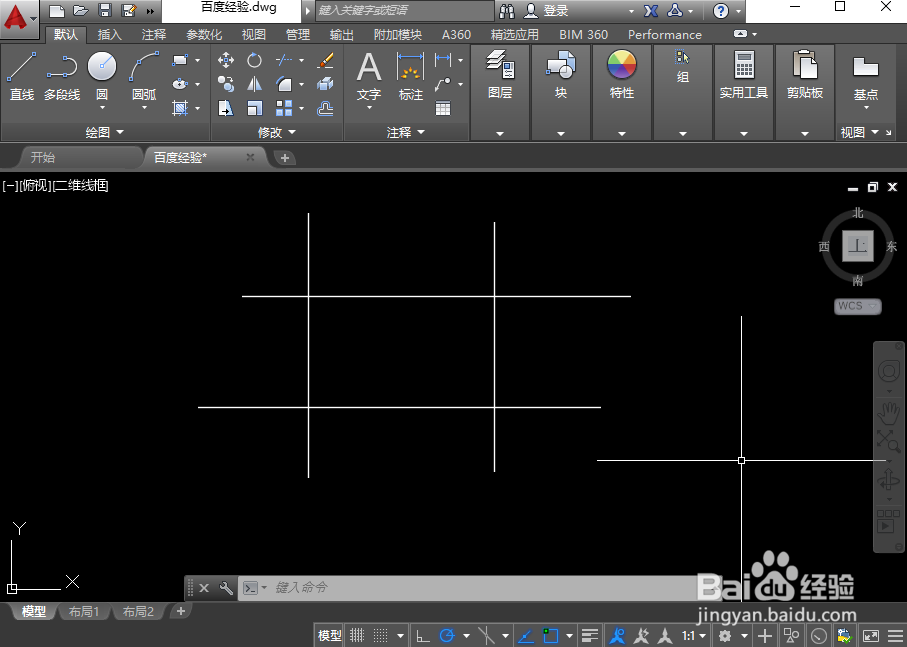Click the Rectangle draw tool icon
This screenshot has height=647, width=907.
pyautogui.click(x=180, y=60)
